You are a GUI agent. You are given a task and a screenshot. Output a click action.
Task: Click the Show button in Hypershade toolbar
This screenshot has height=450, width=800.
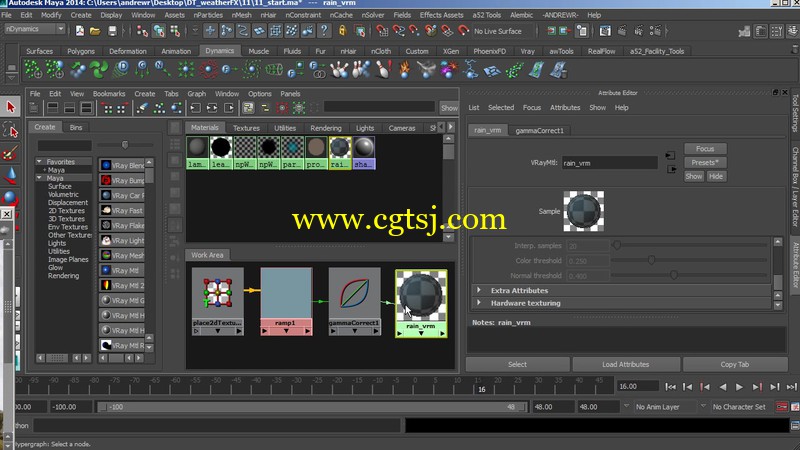coord(449,108)
